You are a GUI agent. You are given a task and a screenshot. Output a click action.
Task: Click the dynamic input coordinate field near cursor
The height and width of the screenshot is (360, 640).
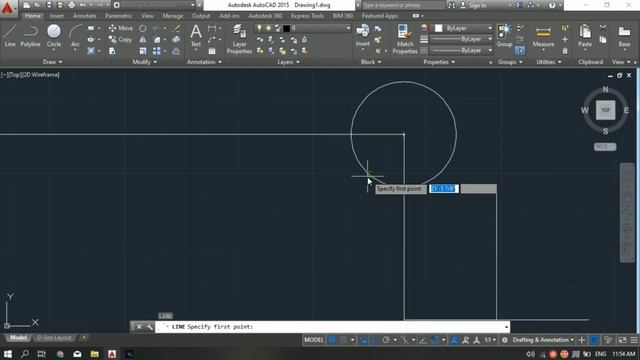tap(444, 189)
